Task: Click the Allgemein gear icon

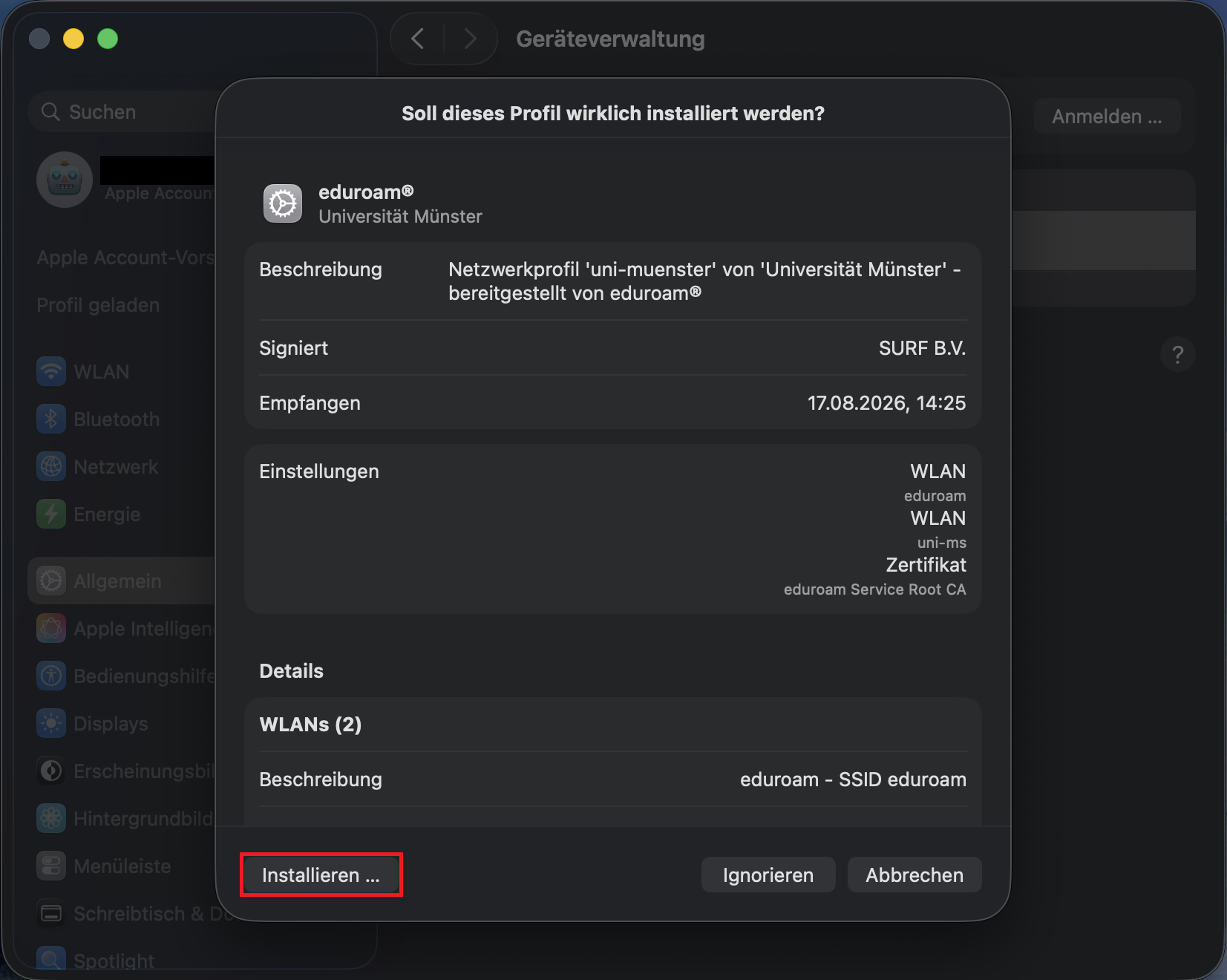Action: point(51,581)
